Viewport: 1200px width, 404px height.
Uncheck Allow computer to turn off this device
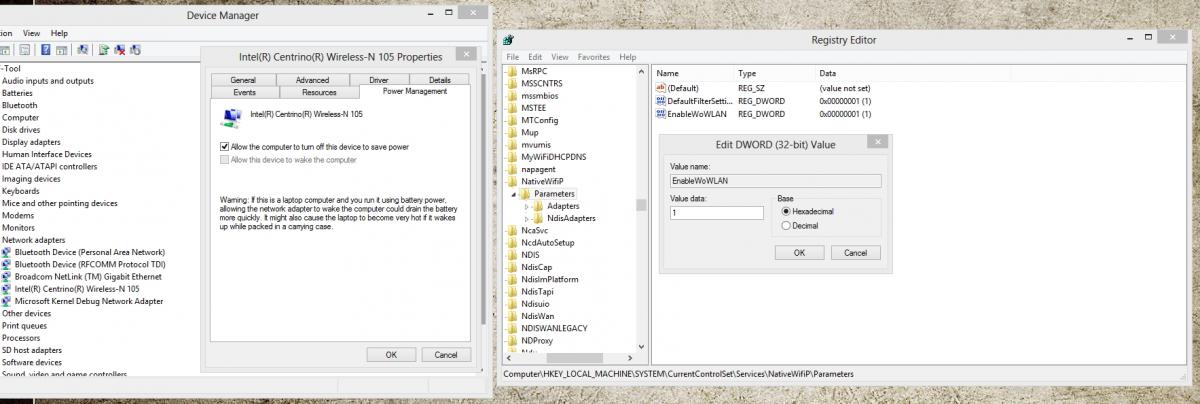pyautogui.click(x=225, y=147)
